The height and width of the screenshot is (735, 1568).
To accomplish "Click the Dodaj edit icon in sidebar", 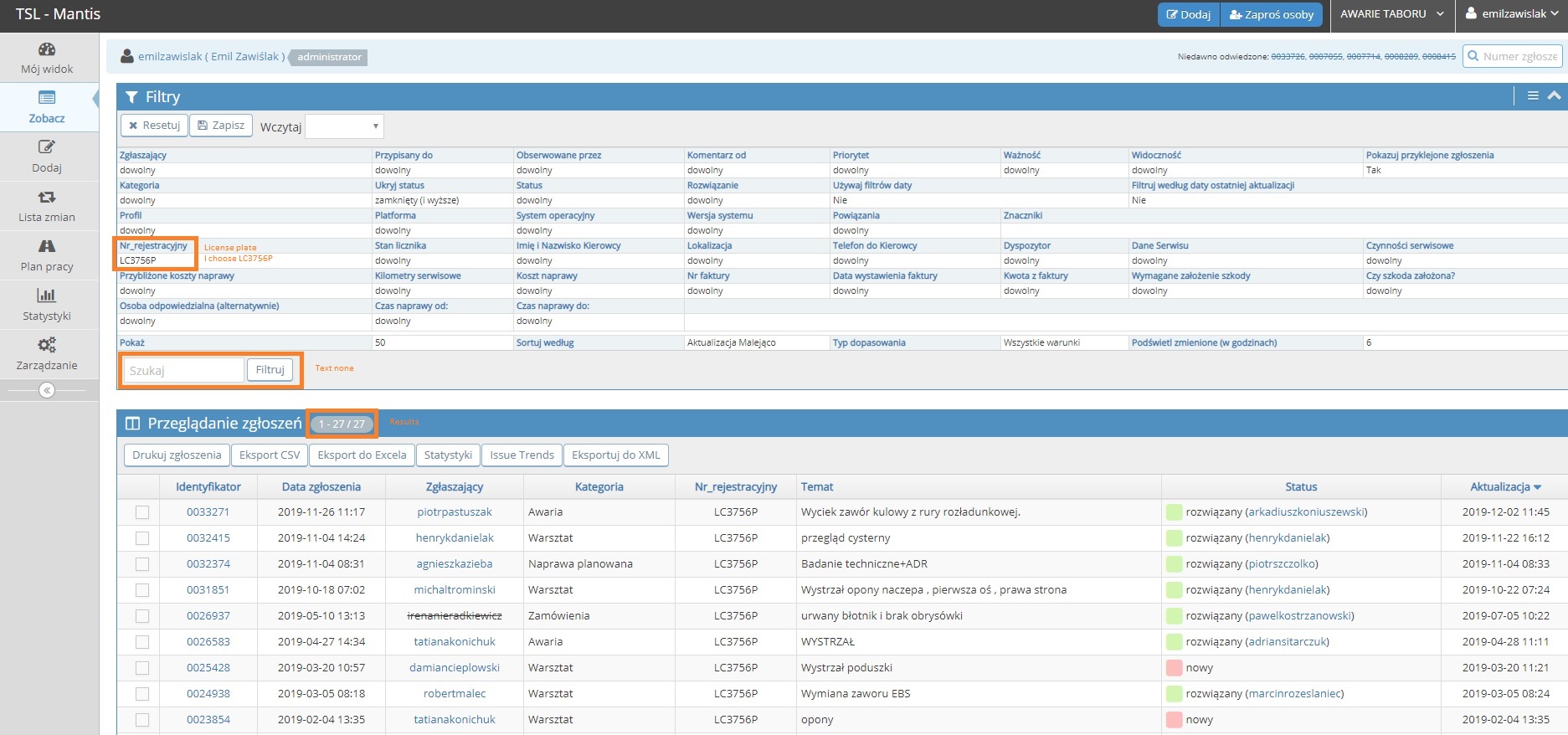I will (47, 147).
